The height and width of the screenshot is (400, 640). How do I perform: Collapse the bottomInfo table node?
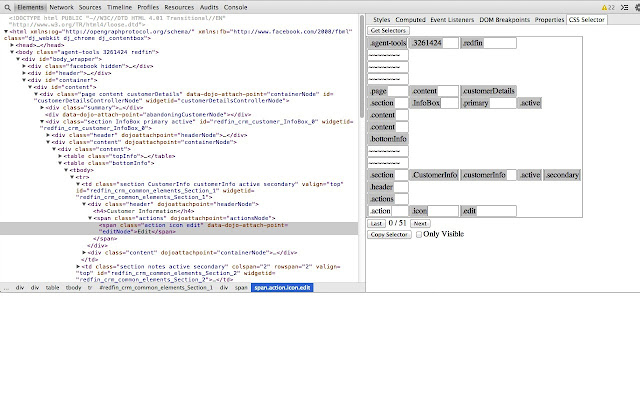coord(60,163)
